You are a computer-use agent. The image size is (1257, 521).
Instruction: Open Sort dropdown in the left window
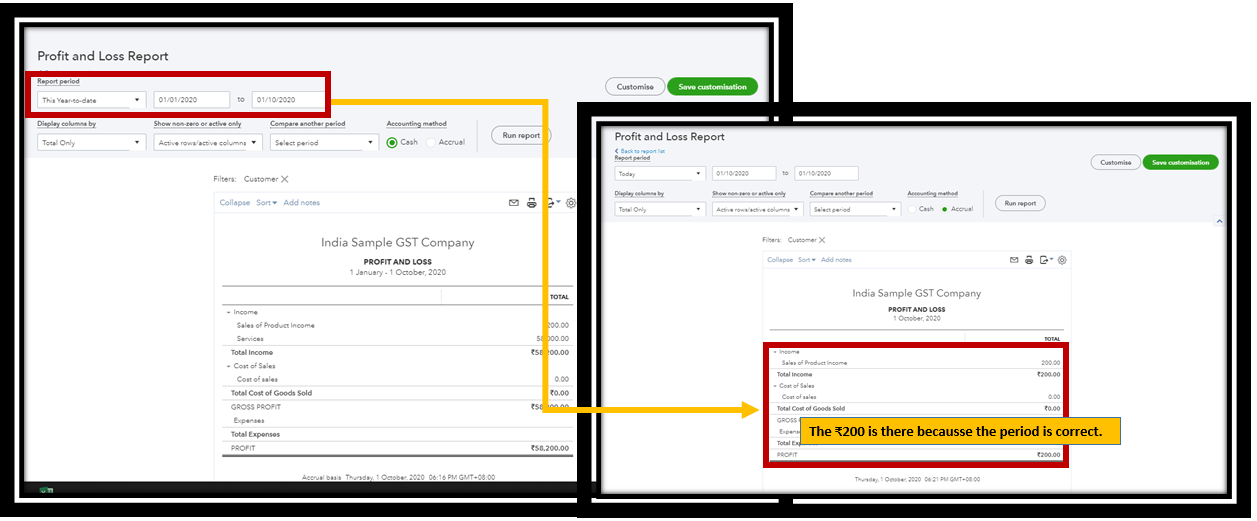pos(266,203)
